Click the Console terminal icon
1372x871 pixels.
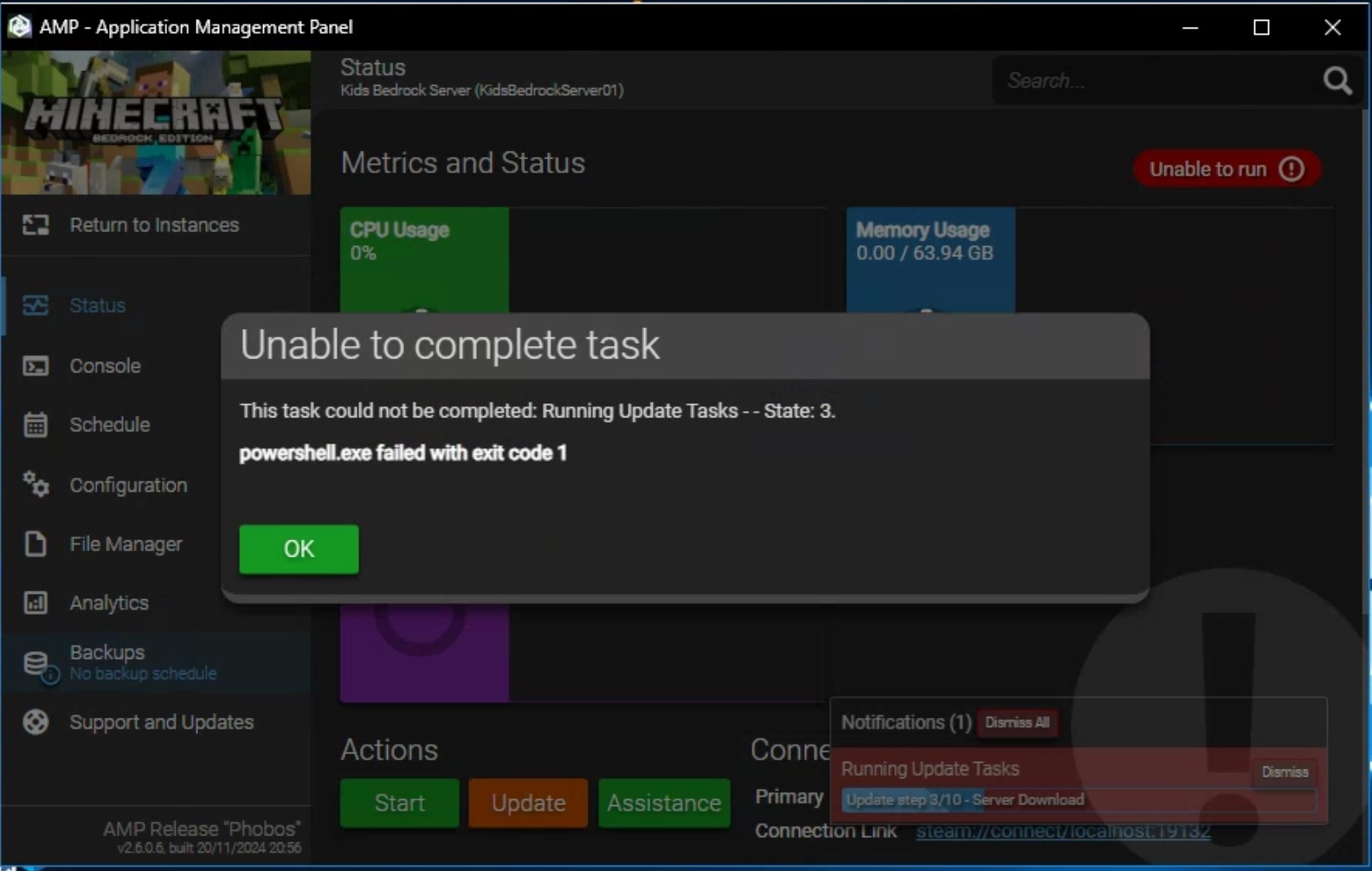35,366
